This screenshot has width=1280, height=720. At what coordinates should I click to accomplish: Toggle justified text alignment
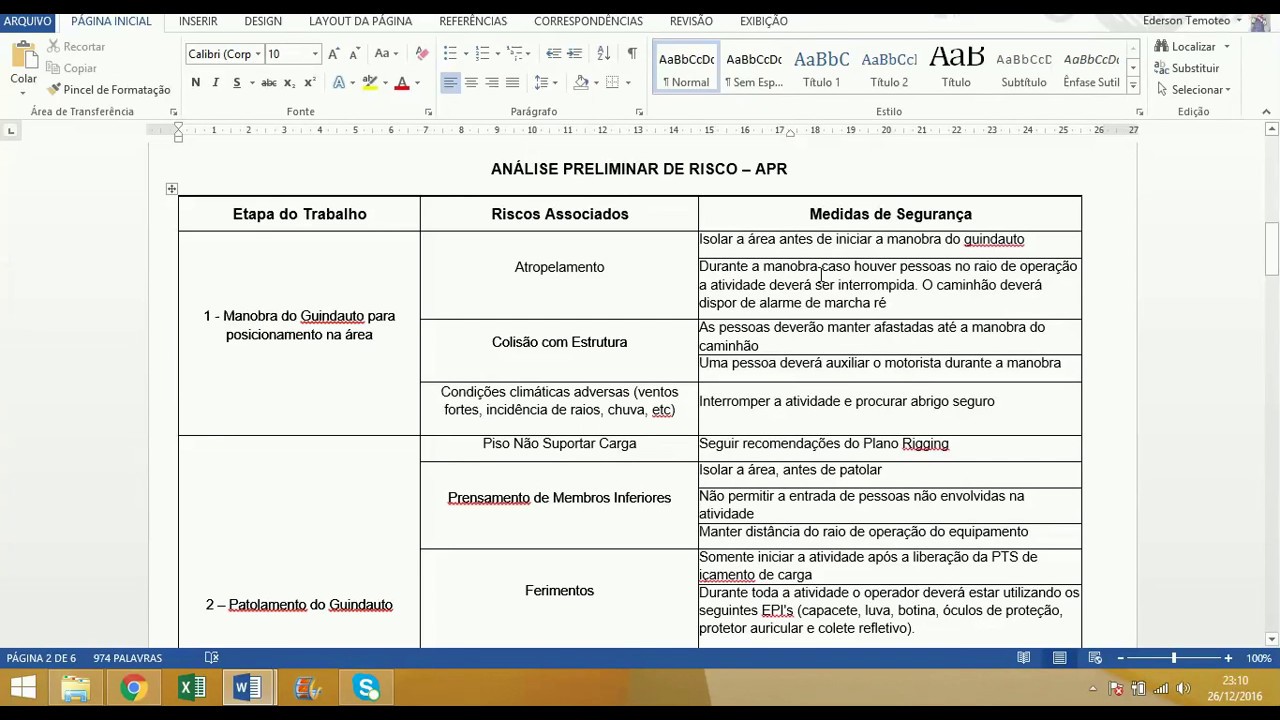click(x=513, y=83)
